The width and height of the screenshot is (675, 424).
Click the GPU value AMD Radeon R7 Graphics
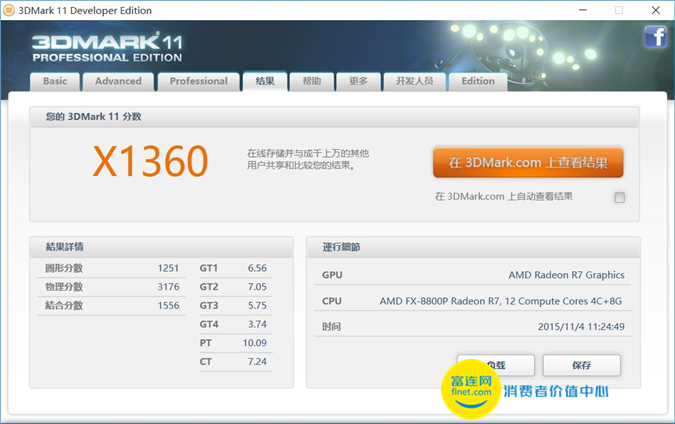tap(567, 275)
